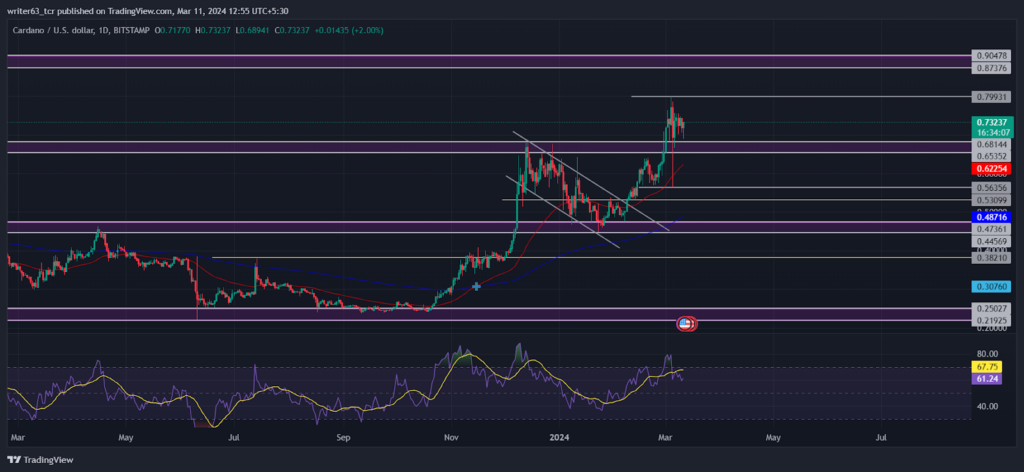Image resolution: width=1024 pixels, height=472 pixels.
Task: Select the high value H0.73237
Action: coord(213,31)
